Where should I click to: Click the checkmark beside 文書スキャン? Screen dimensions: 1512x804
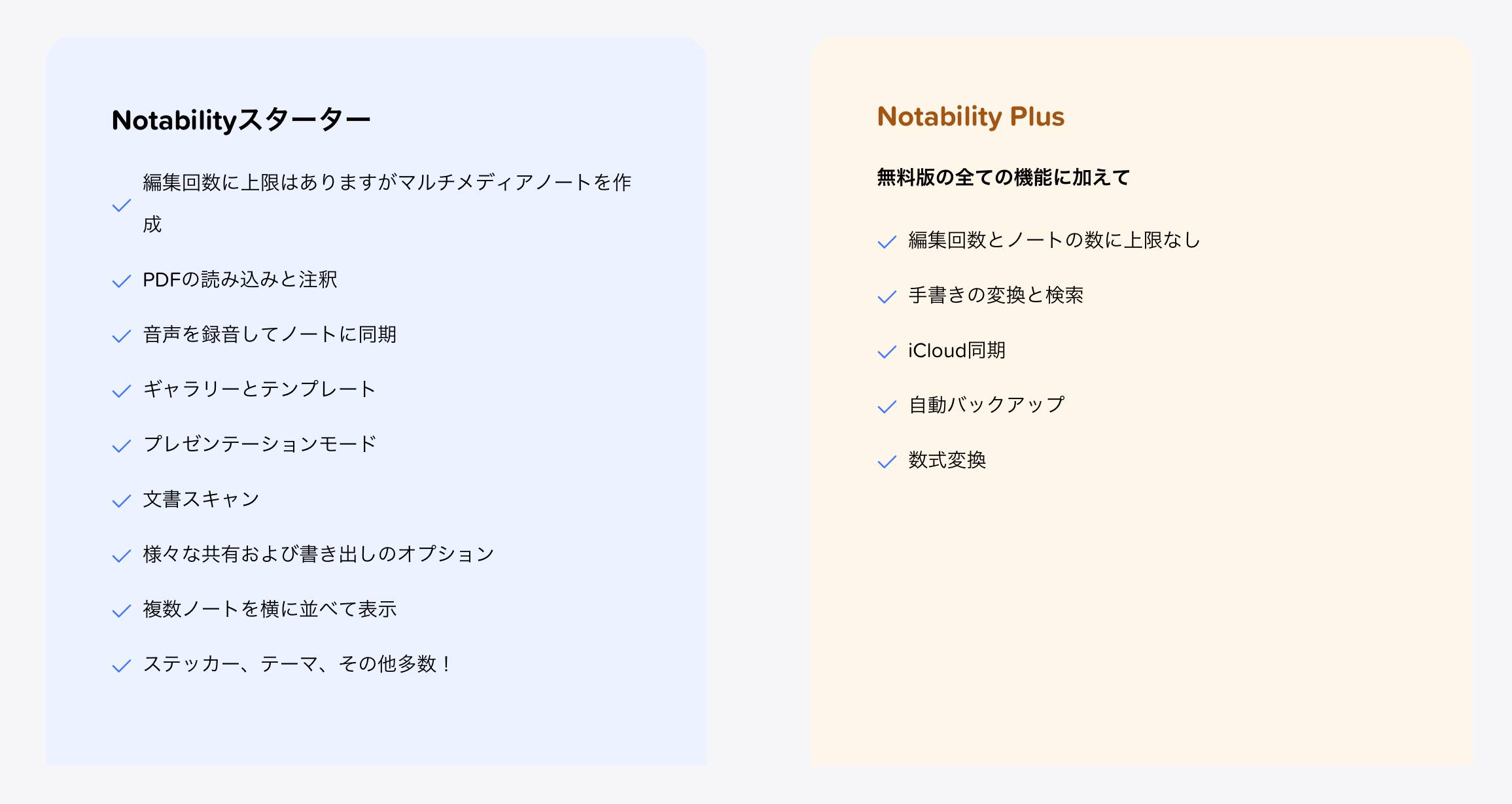point(122,501)
